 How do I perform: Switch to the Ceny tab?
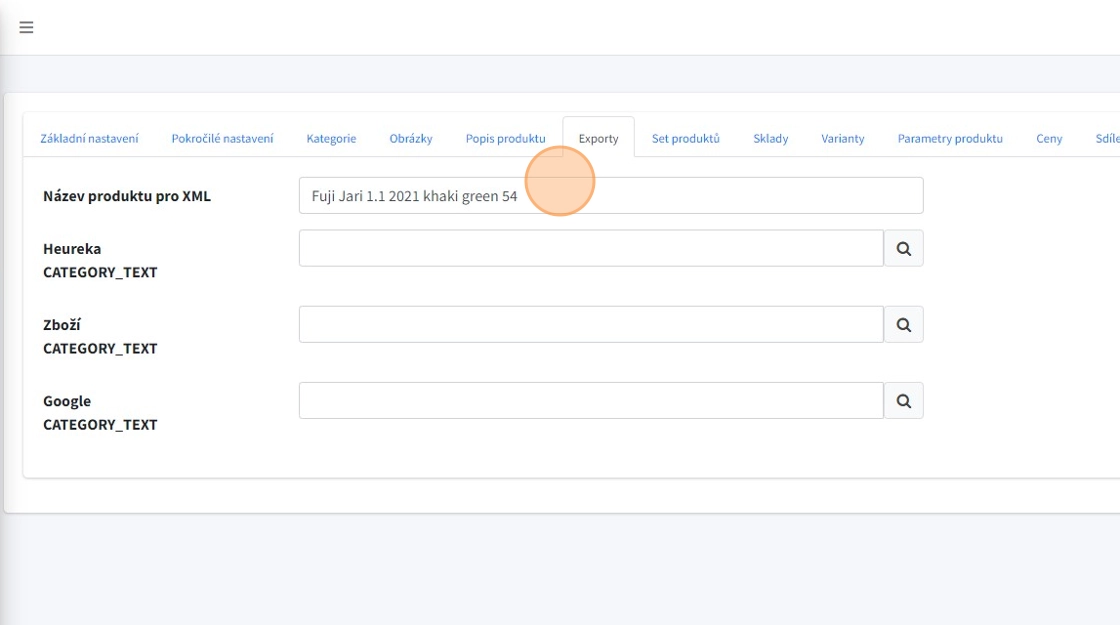[1049, 138]
